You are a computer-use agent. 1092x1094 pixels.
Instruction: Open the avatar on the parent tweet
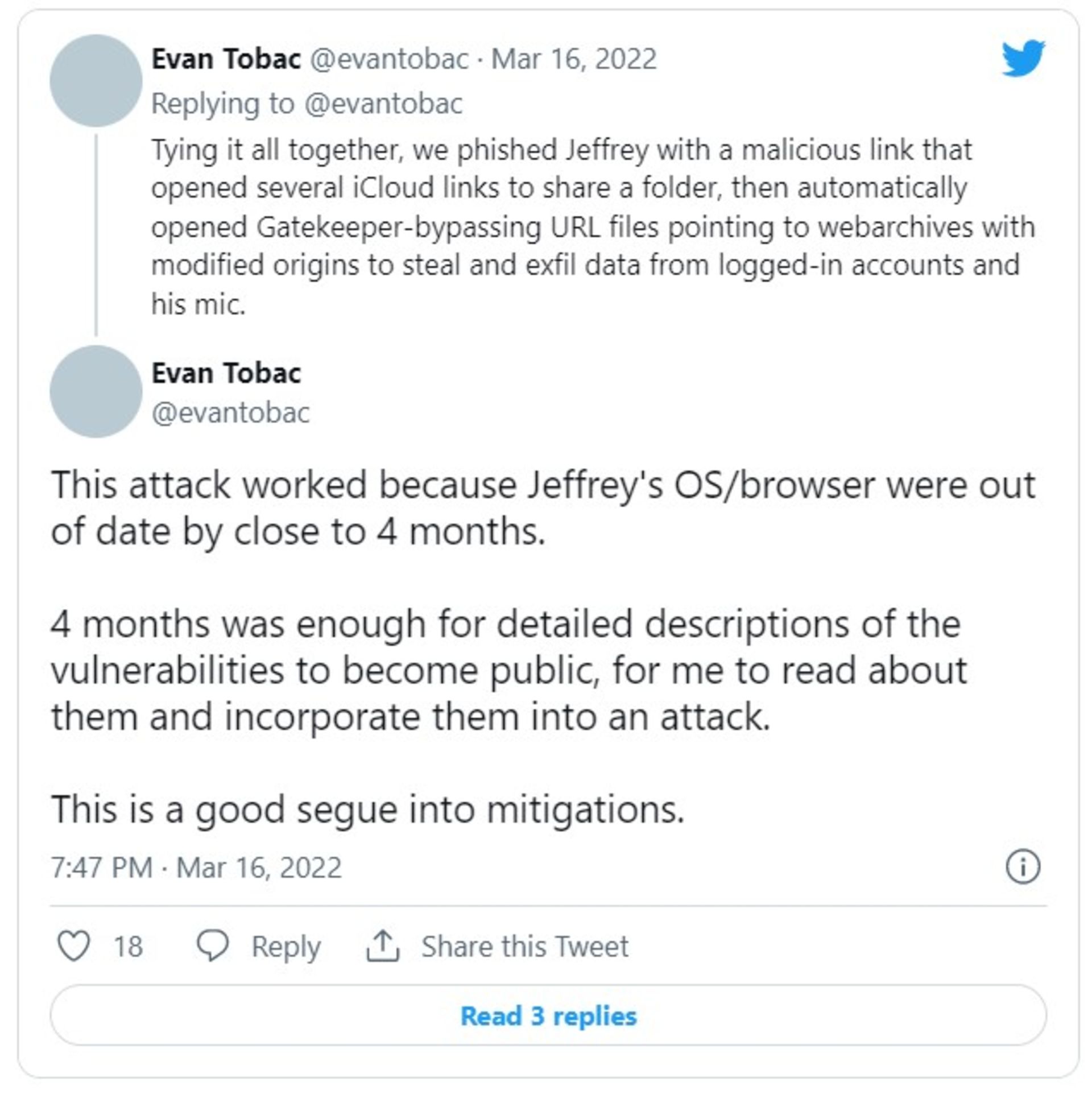click(96, 81)
